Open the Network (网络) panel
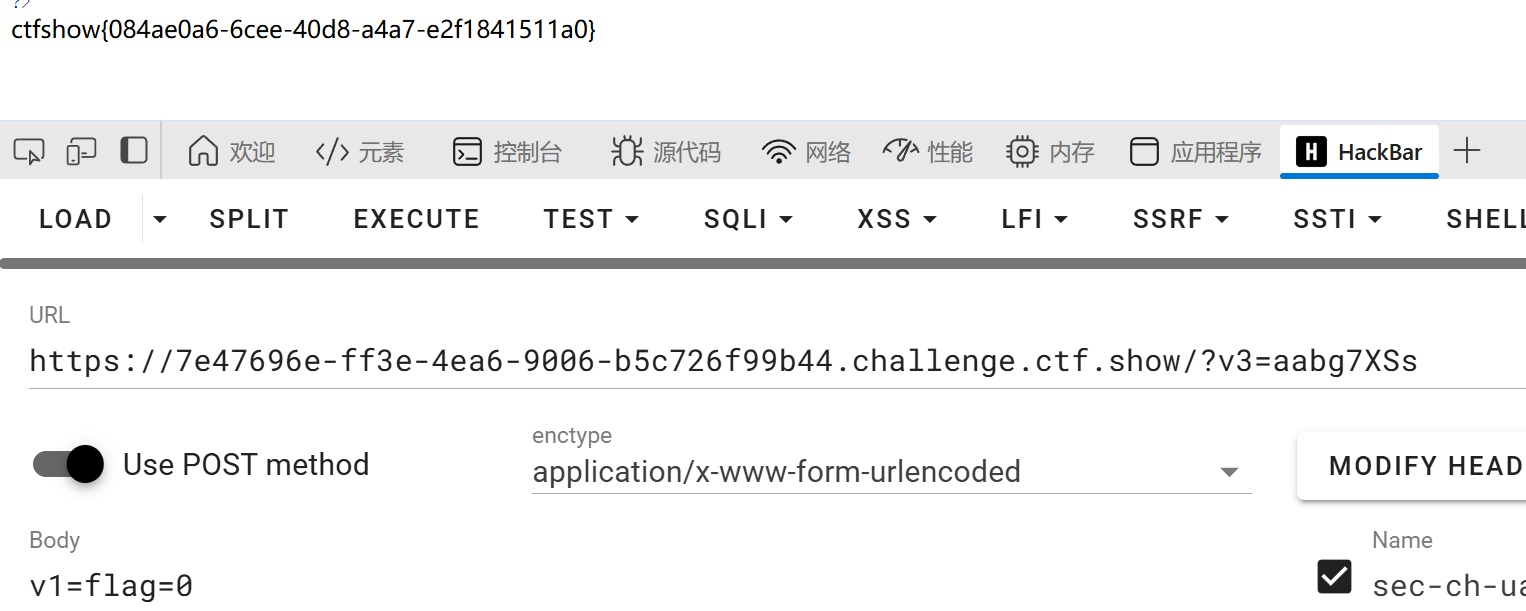 point(806,152)
